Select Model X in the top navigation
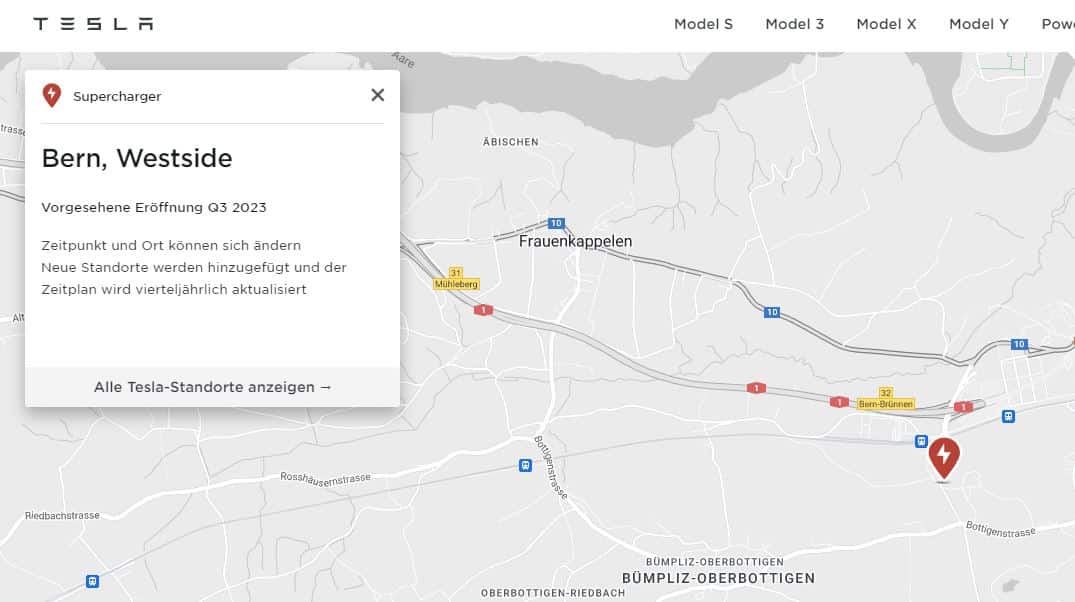Image resolution: width=1075 pixels, height=602 pixels. (x=886, y=23)
